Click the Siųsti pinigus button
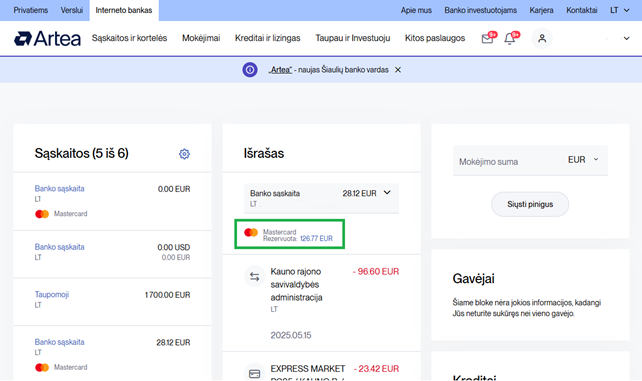The image size is (642, 381). pyautogui.click(x=530, y=204)
